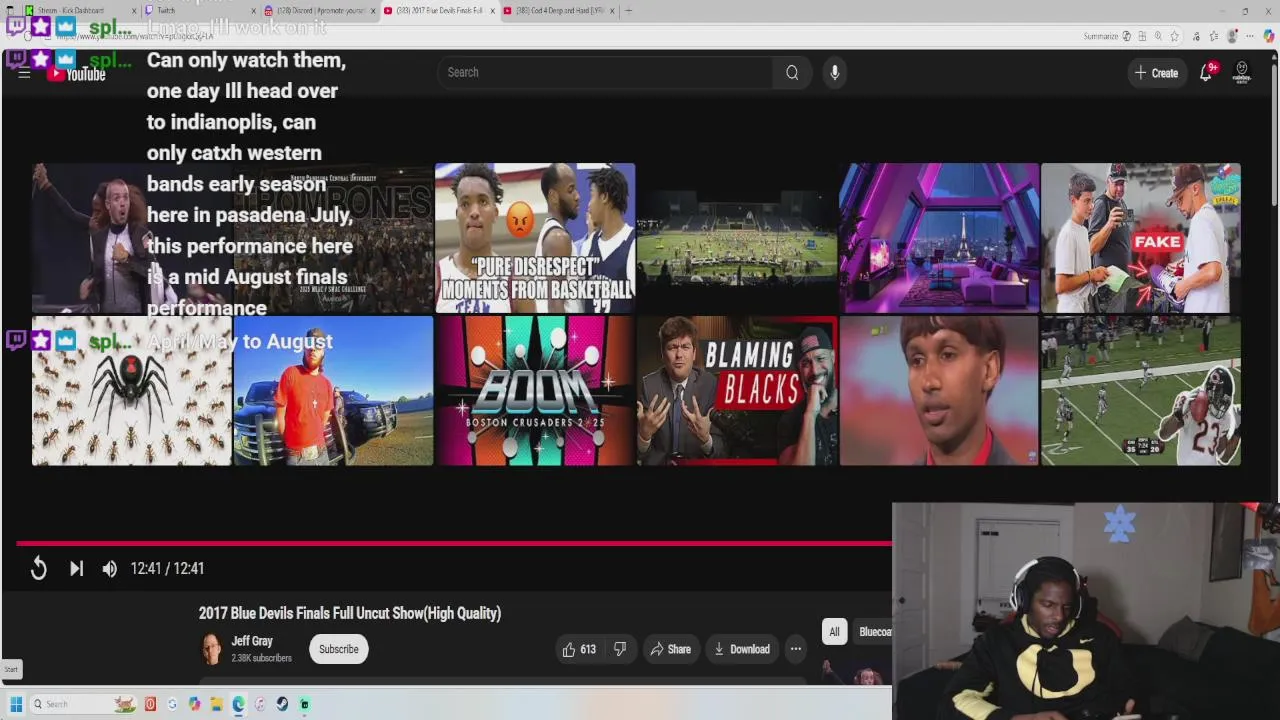This screenshot has width=1280, height=720.
Task: Open the YouTube notifications bell
Action: coord(1206,72)
